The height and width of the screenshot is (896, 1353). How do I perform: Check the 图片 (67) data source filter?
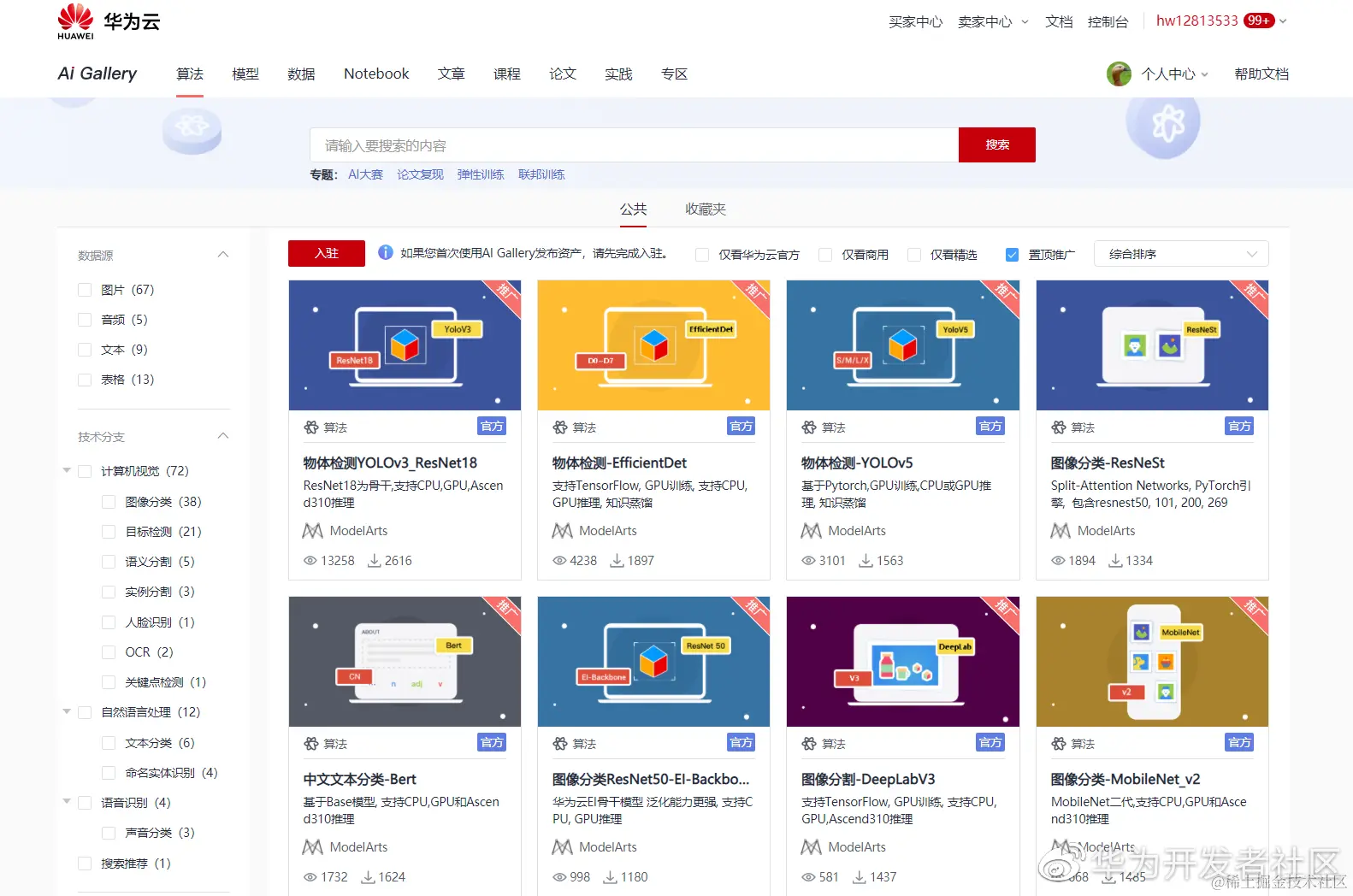click(85, 290)
